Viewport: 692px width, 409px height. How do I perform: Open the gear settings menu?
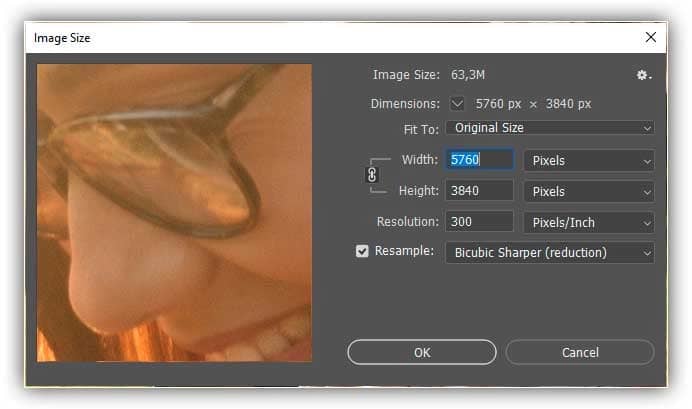pyautogui.click(x=643, y=75)
